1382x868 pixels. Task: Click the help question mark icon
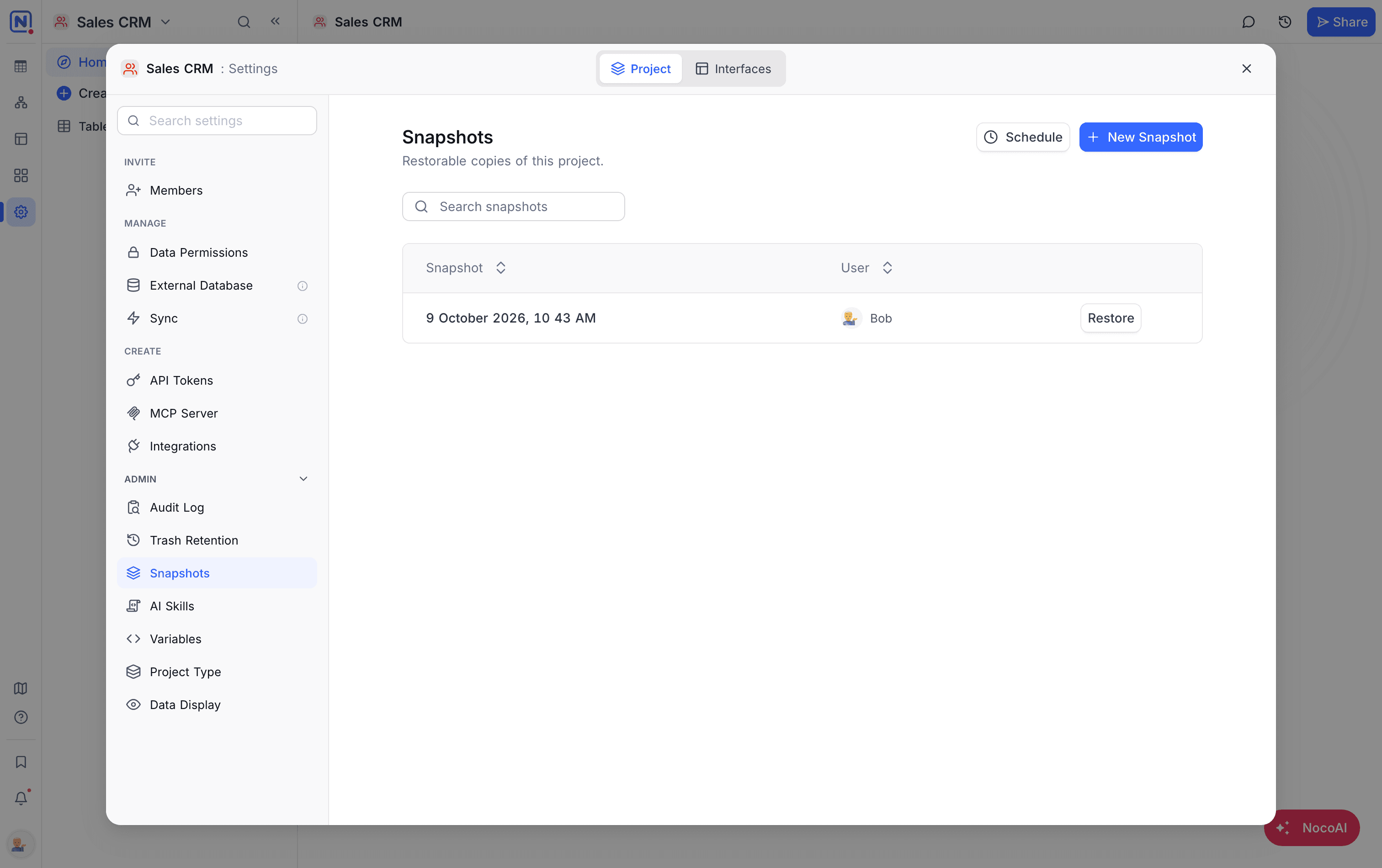[x=21, y=717]
